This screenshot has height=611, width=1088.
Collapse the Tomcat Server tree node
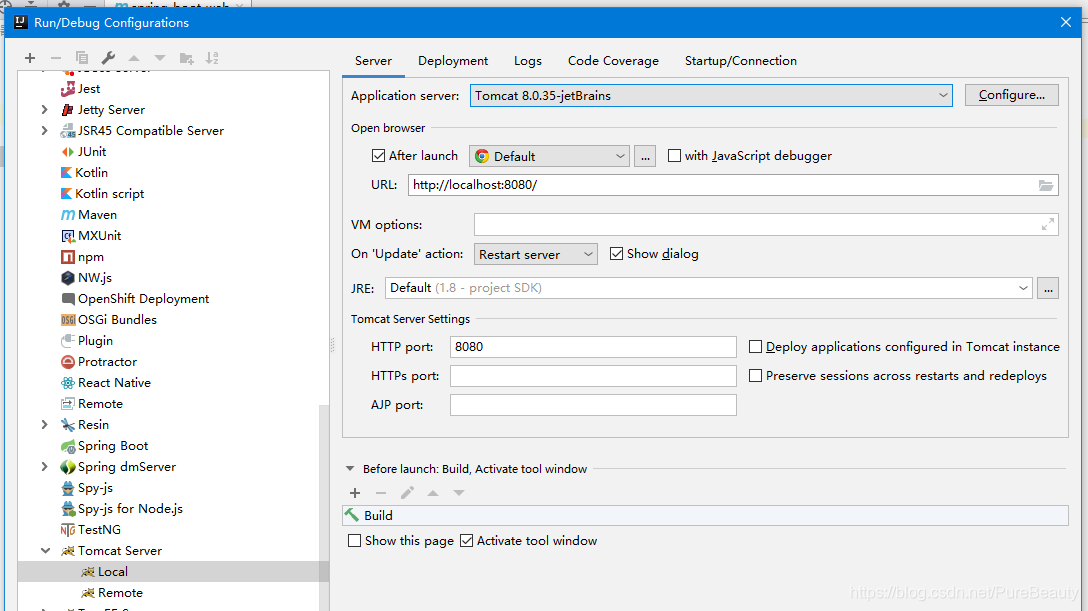45,551
